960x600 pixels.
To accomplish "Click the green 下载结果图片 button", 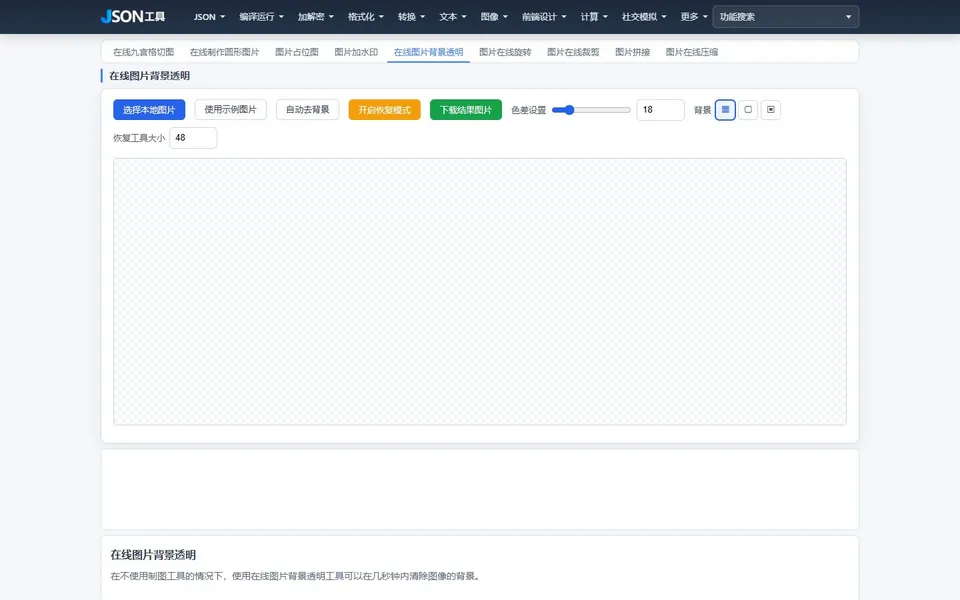I will (x=466, y=110).
